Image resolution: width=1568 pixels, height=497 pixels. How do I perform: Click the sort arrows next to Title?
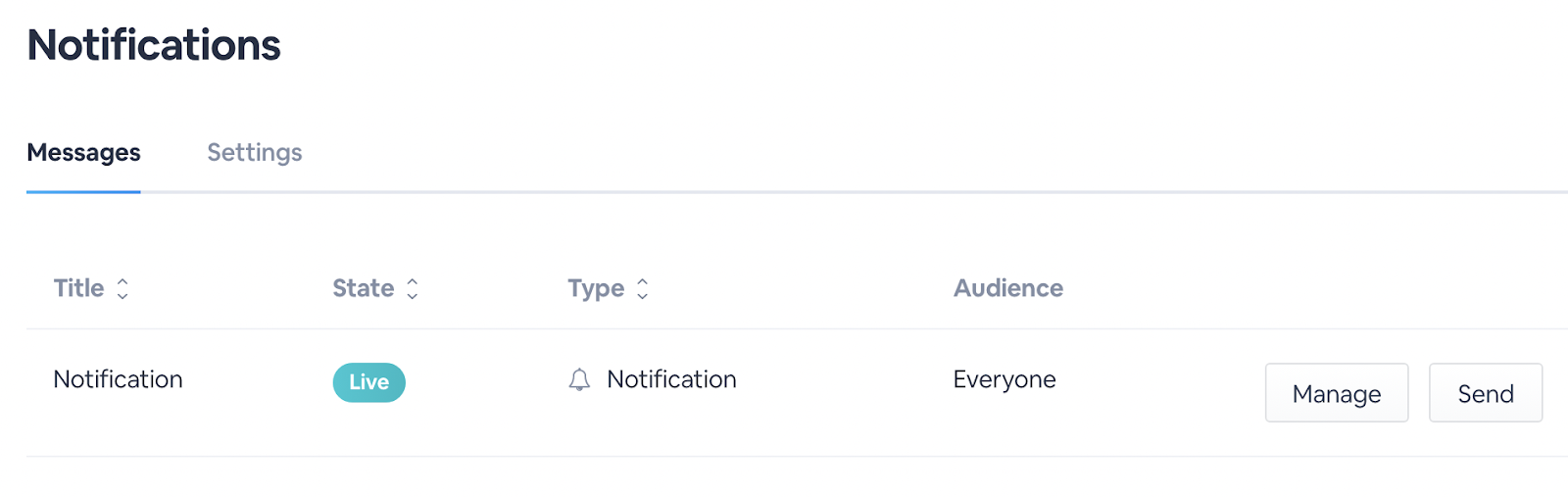pyautogui.click(x=122, y=288)
